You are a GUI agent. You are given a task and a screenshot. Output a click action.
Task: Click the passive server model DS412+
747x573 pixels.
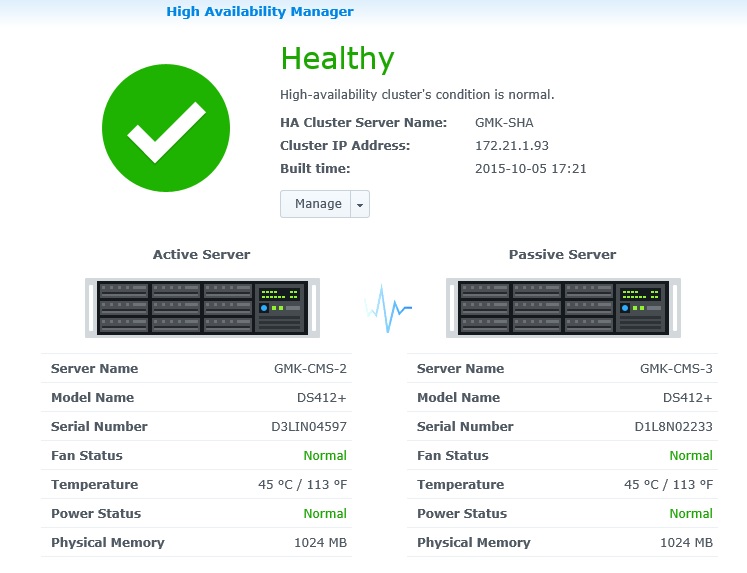tap(687, 398)
